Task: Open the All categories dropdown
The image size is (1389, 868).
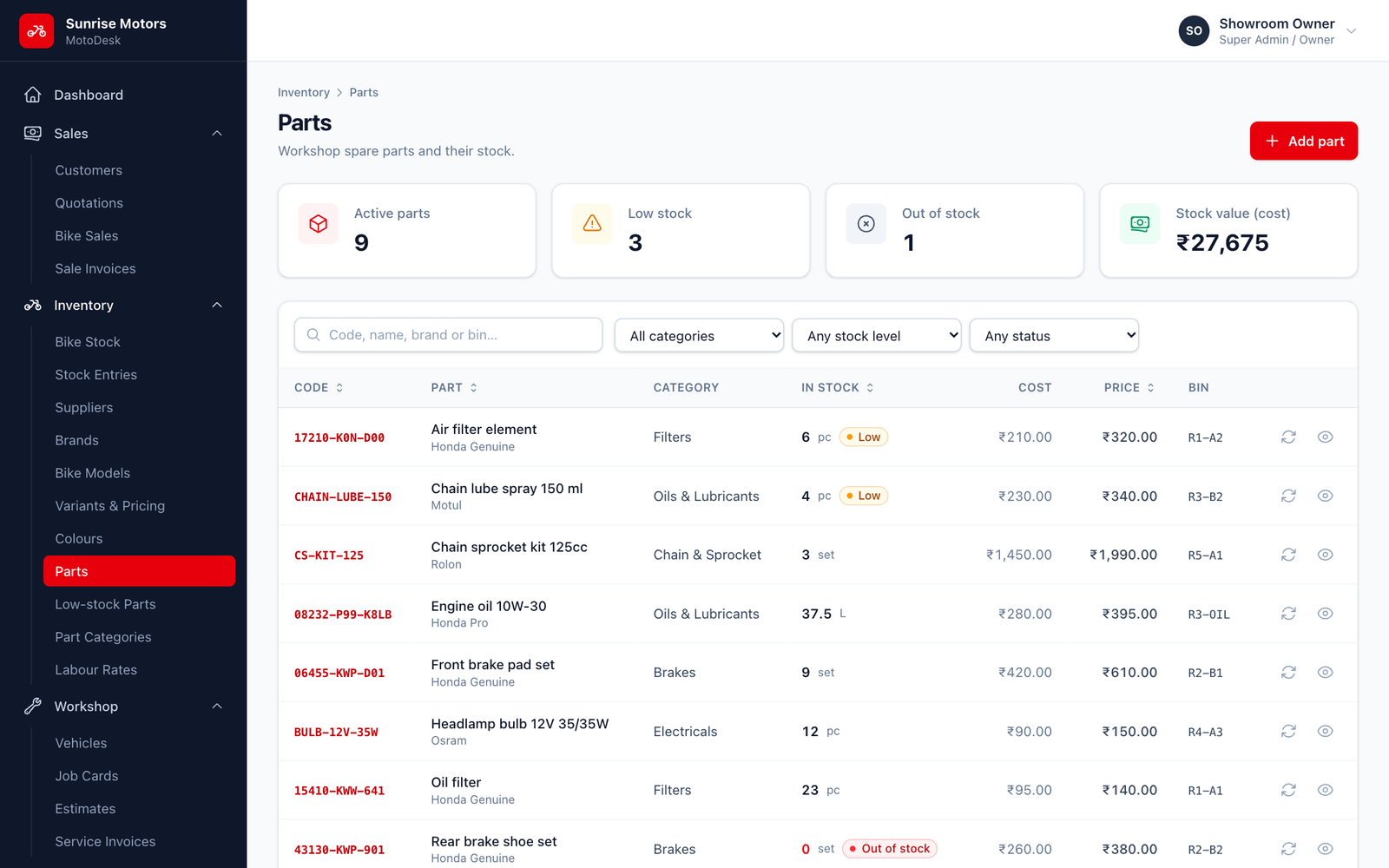Action: point(699,335)
